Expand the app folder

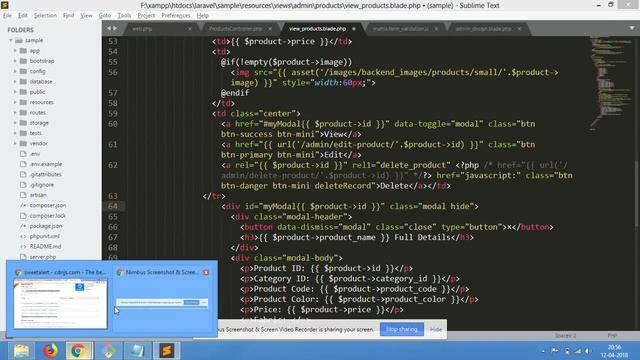pos(16,51)
